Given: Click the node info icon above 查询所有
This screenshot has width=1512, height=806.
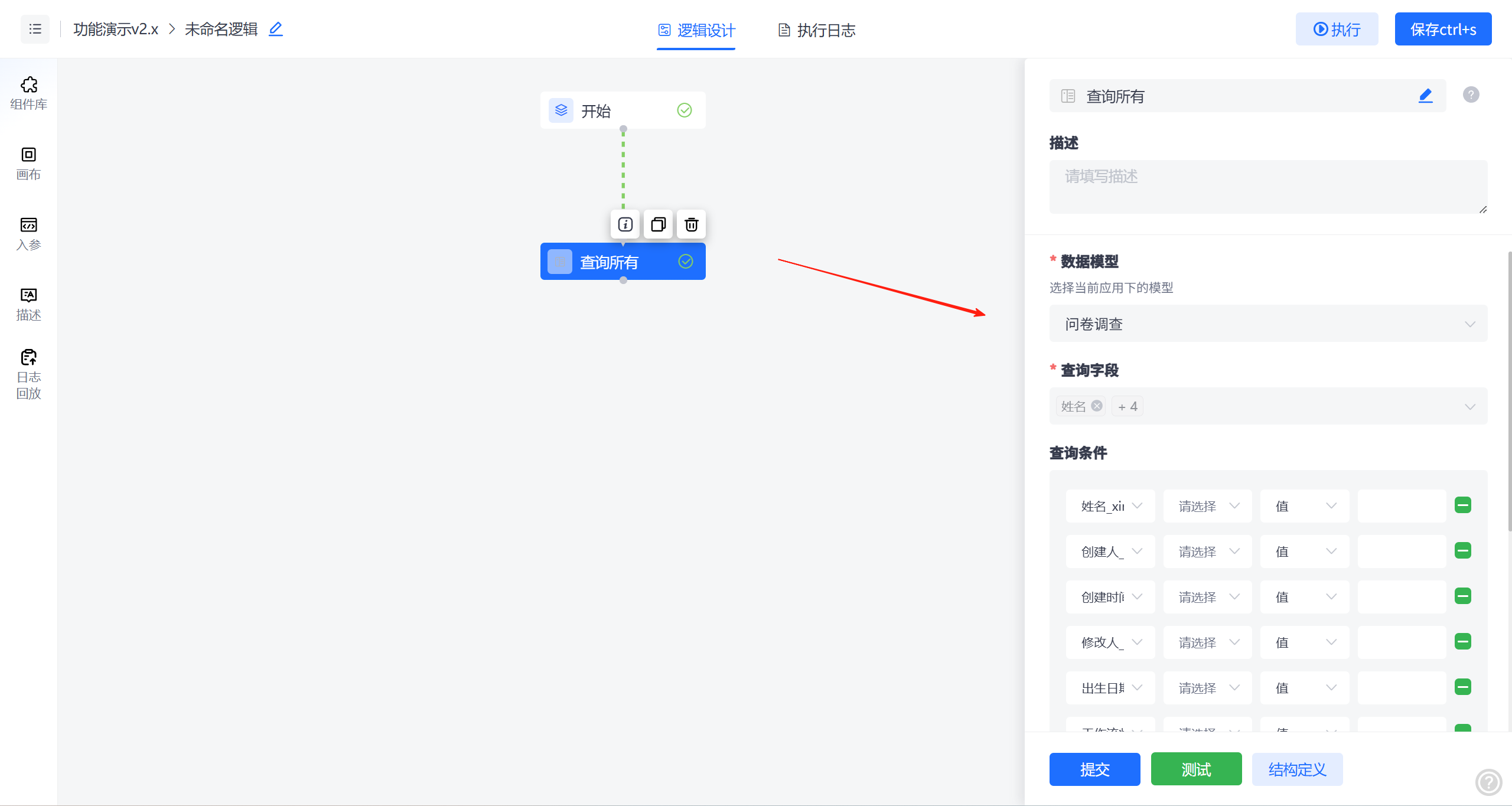Looking at the screenshot, I should (625, 224).
